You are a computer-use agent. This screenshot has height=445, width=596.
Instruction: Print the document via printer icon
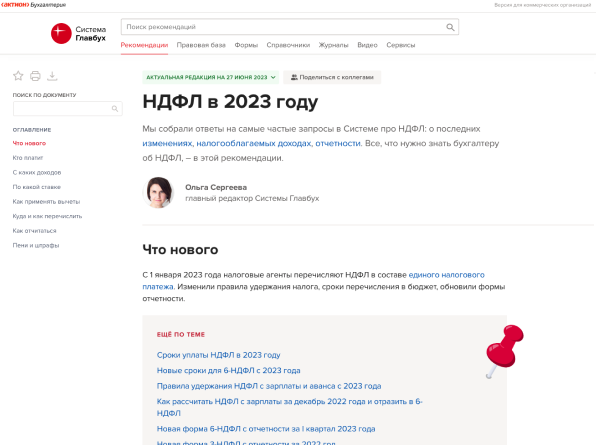pos(35,76)
